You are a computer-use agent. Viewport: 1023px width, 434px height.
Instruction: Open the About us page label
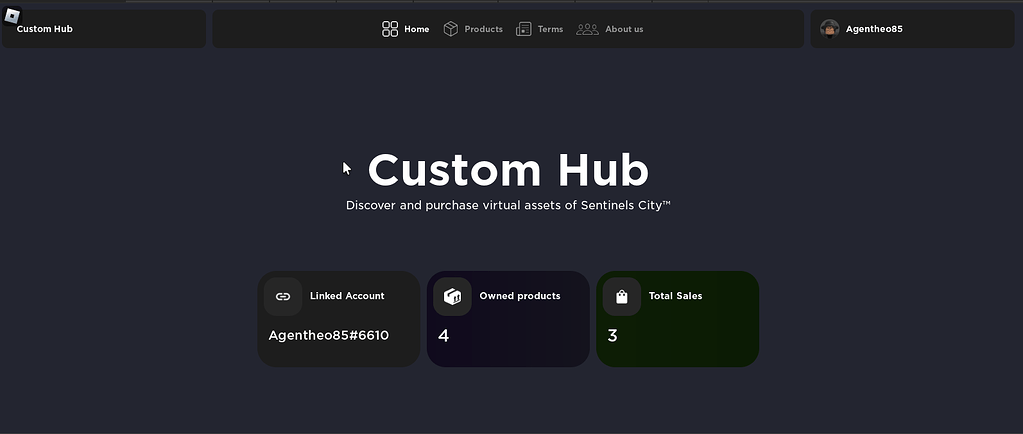[x=624, y=29]
